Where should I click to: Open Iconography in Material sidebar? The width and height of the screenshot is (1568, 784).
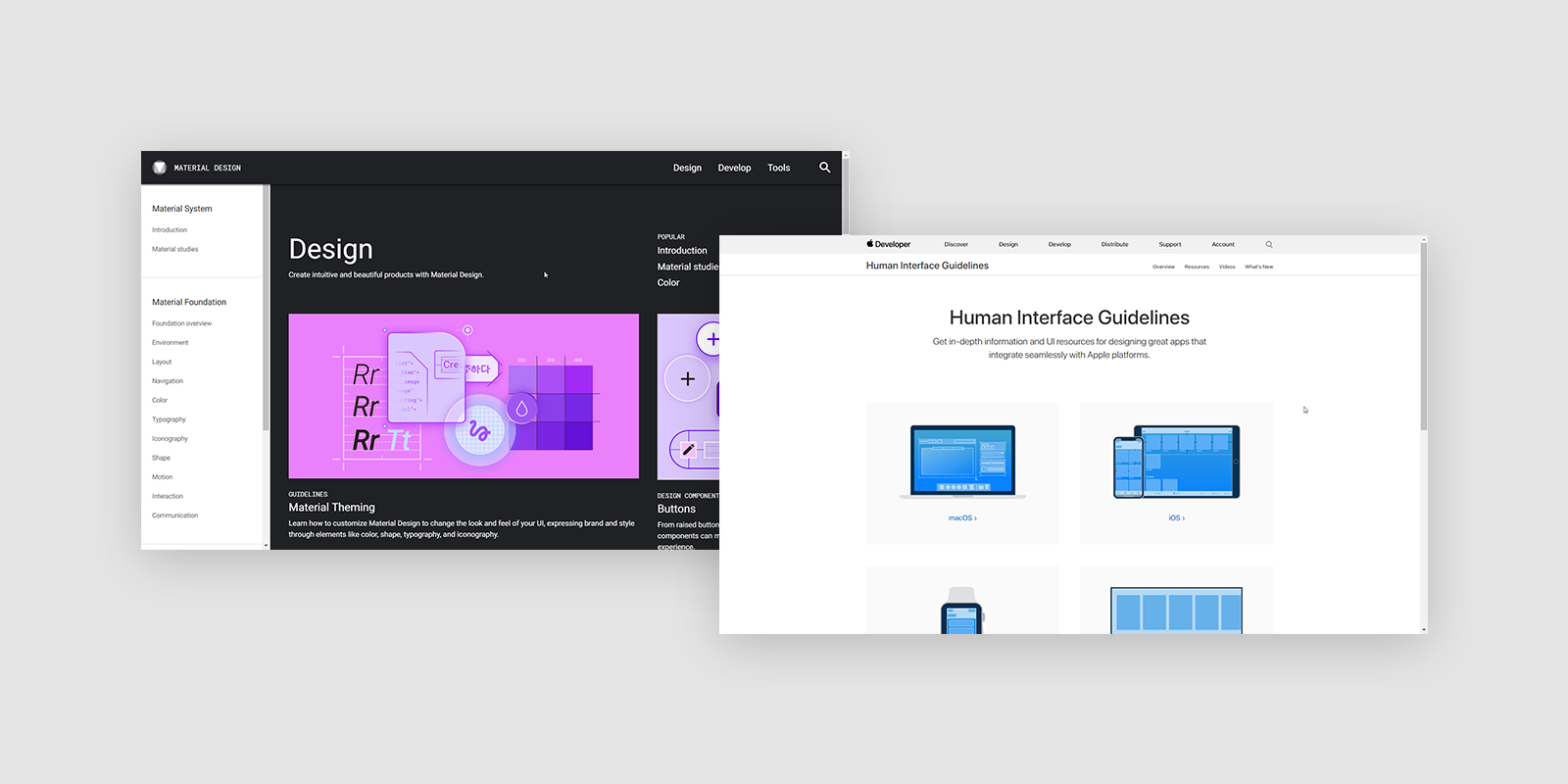[x=171, y=439]
